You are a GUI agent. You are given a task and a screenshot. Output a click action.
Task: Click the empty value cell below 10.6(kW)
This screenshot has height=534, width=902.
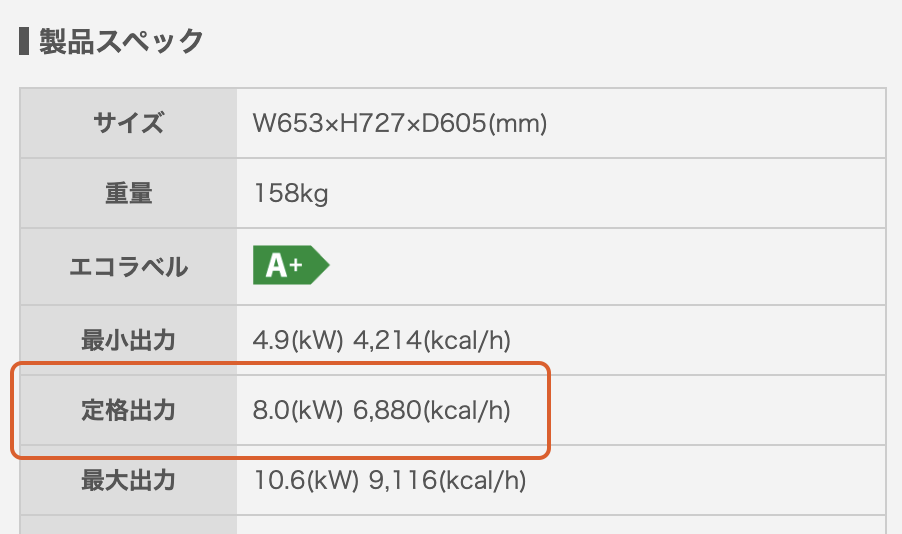point(560,525)
